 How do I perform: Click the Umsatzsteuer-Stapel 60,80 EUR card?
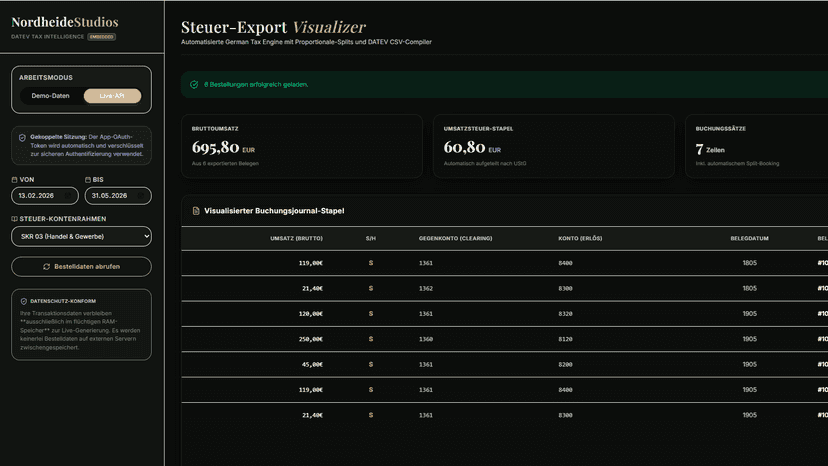tap(553, 146)
